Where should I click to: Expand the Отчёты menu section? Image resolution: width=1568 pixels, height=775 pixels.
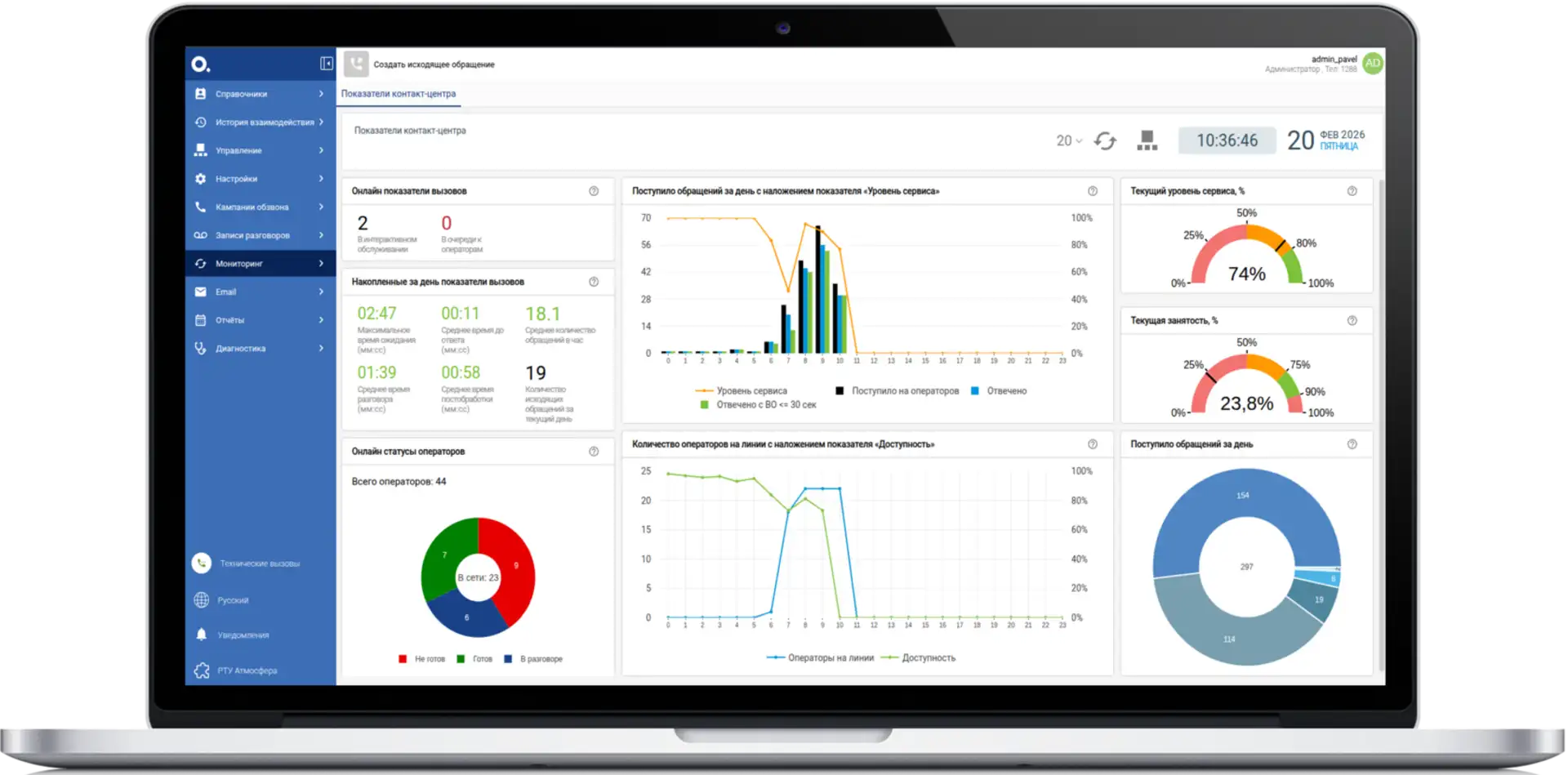(x=260, y=320)
